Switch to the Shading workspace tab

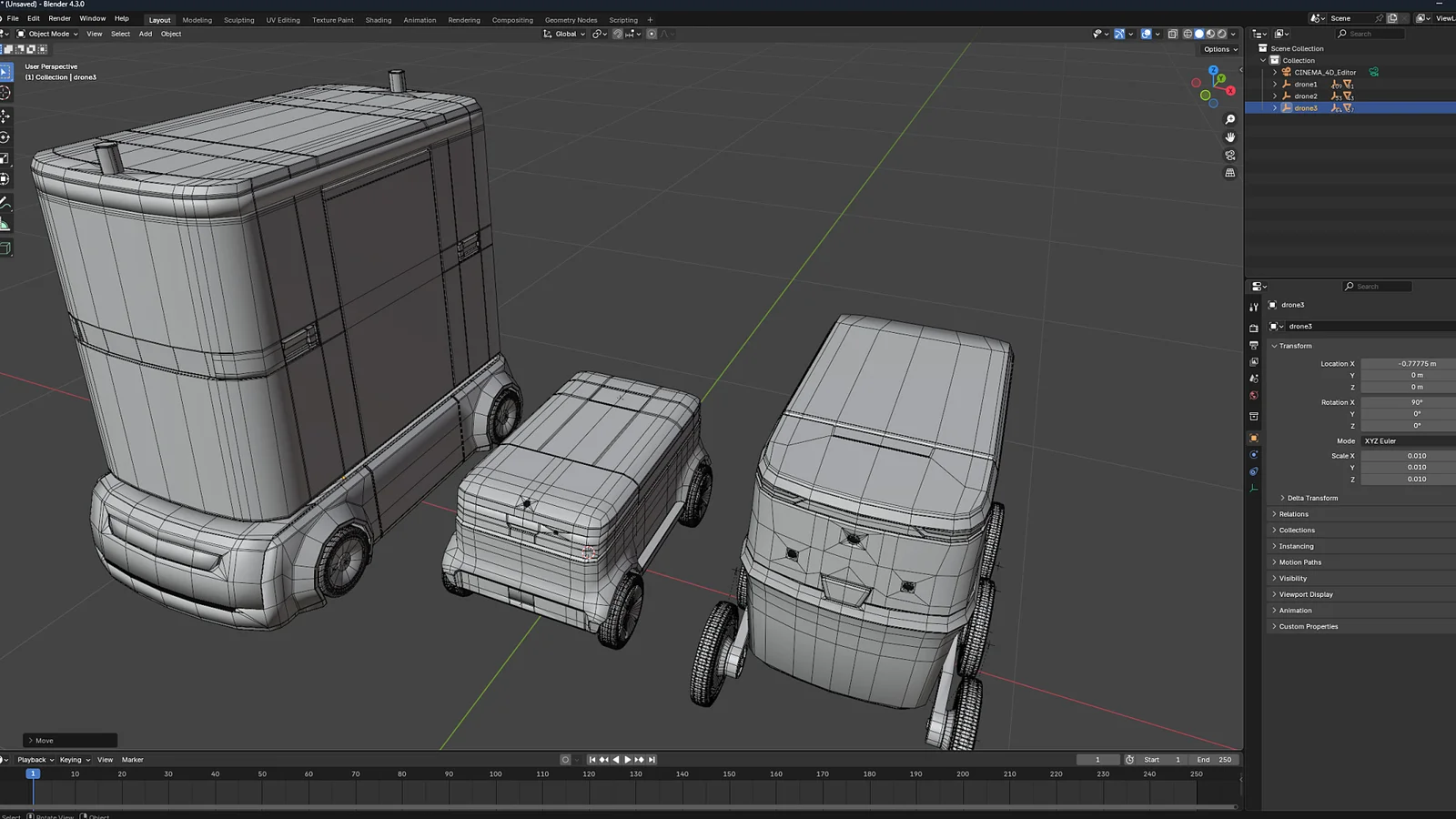(378, 19)
